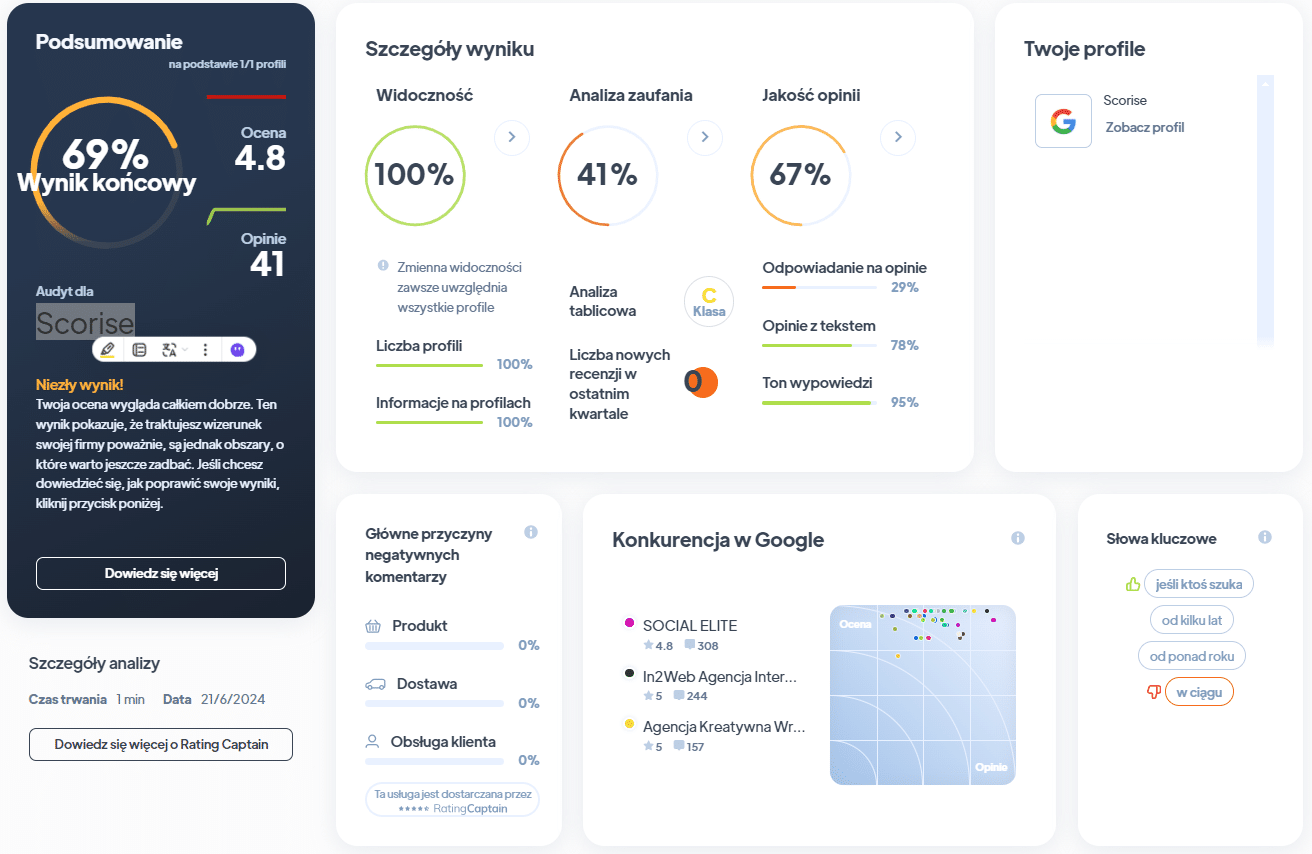
Task: Click the Szczegóły wyniku heading
Action: click(450, 49)
